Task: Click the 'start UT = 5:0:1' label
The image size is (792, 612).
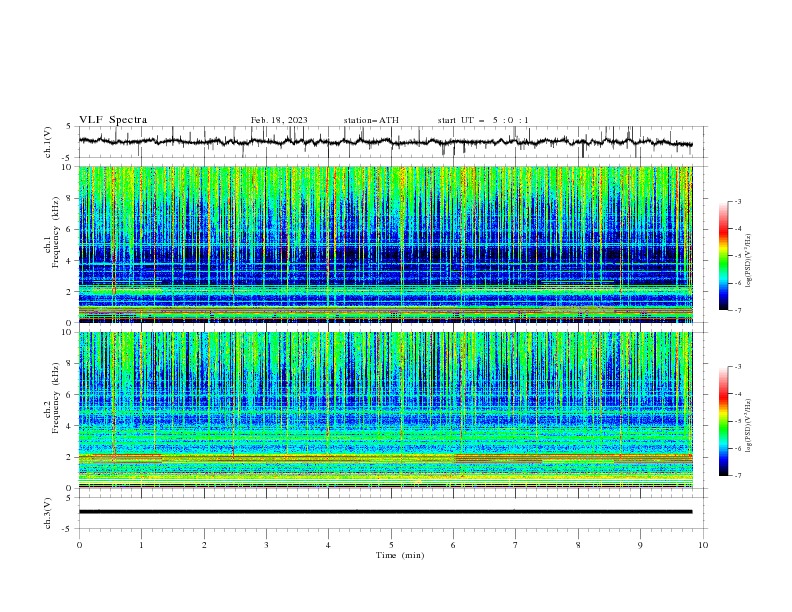Action: tap(483, 120)
